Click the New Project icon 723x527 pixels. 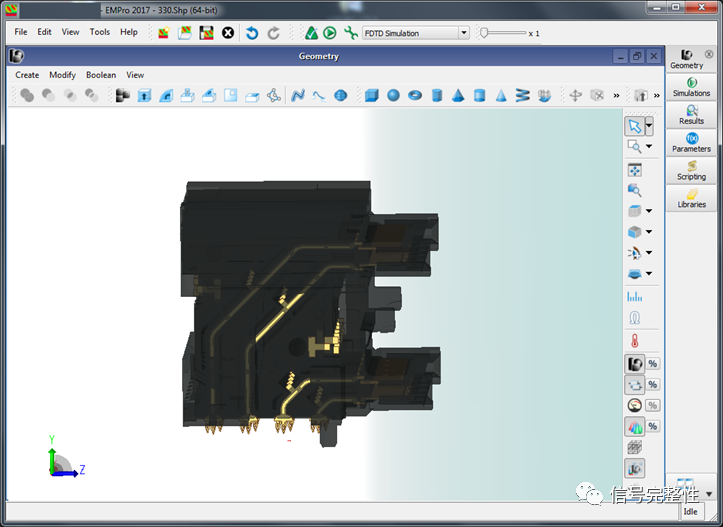click(164, 33)
